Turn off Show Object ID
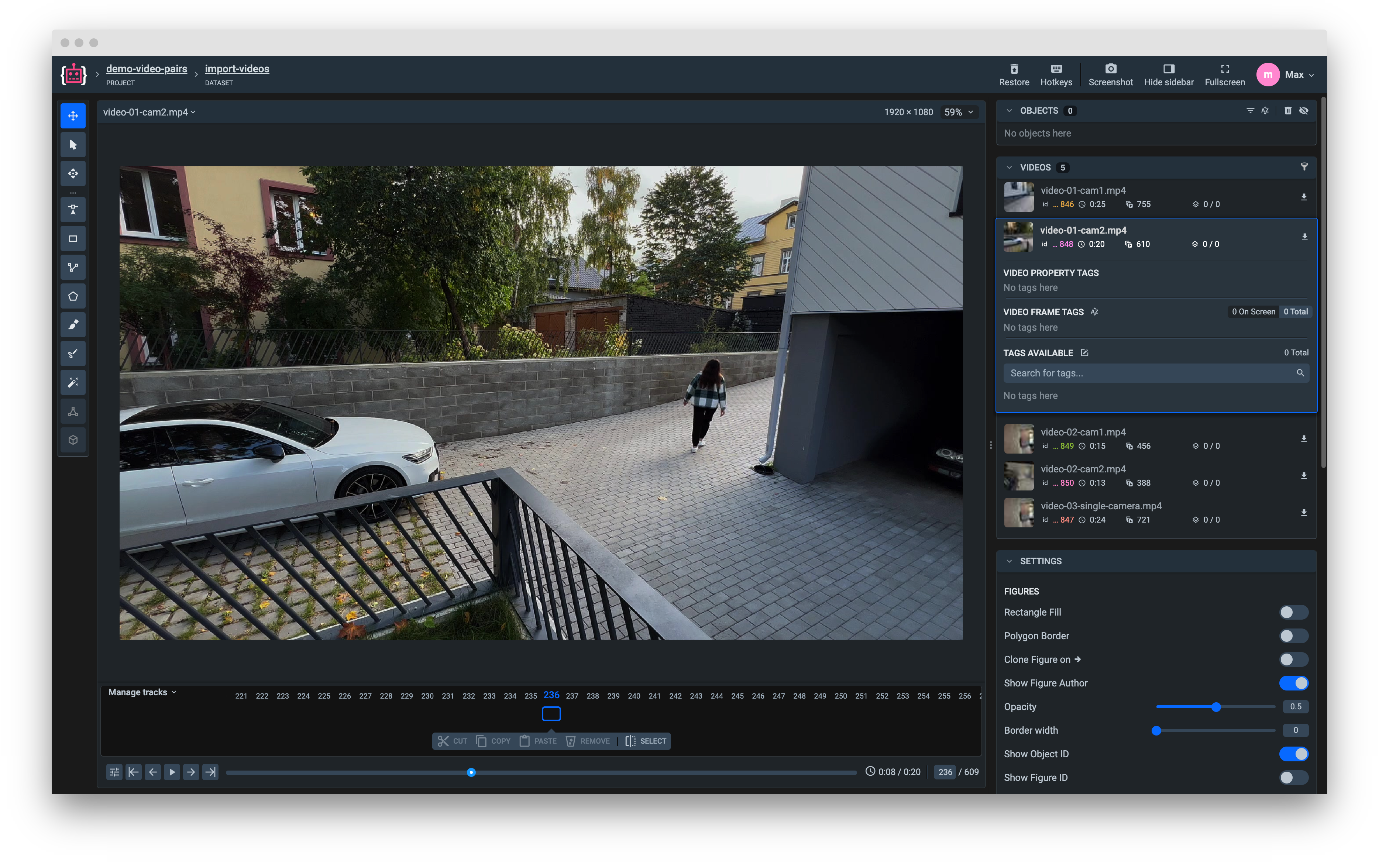Image resolution: width=1379 pixels, height=868 pixels. tap(1293, 754)
